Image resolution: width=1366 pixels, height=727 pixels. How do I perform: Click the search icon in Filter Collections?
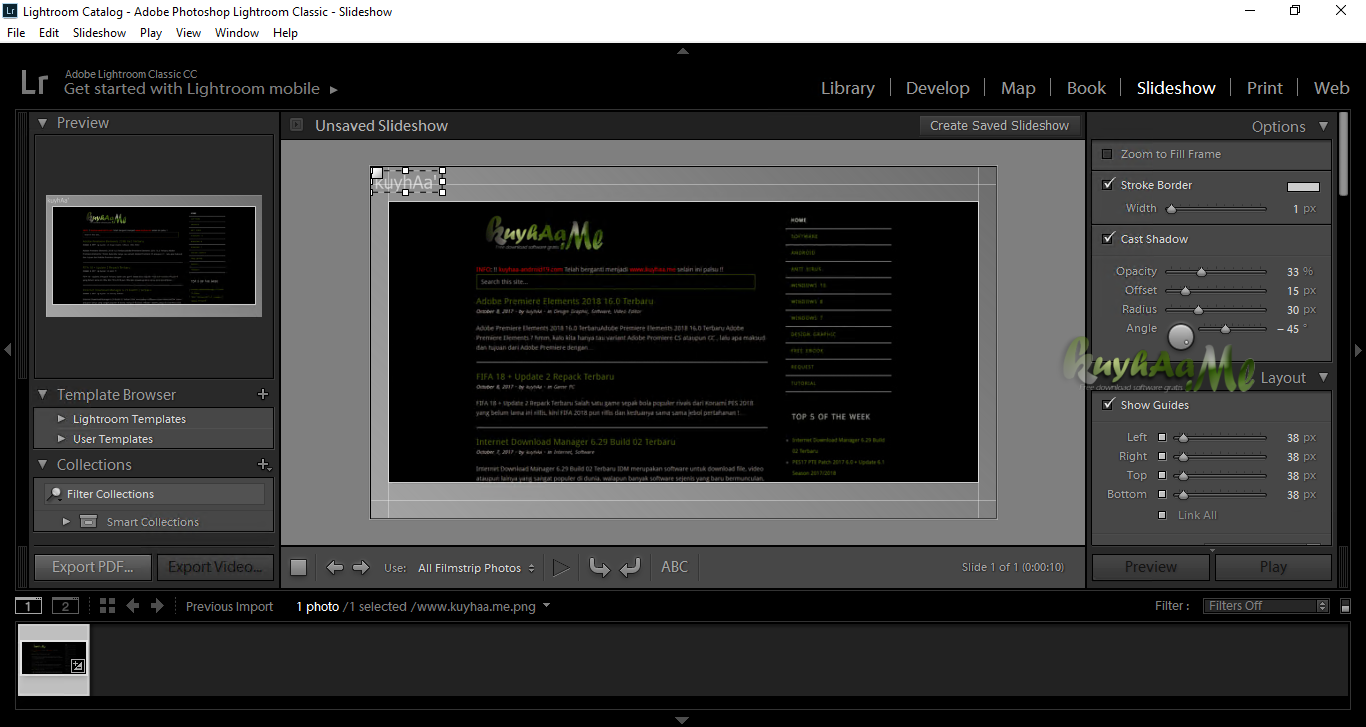pyautogui.click(x=55, y=494)
